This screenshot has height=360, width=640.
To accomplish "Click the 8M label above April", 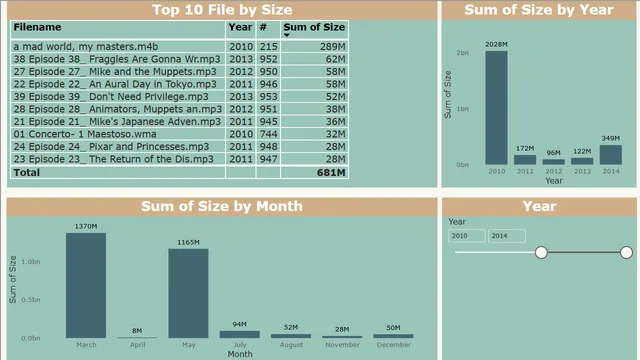I will coord(137,331).
